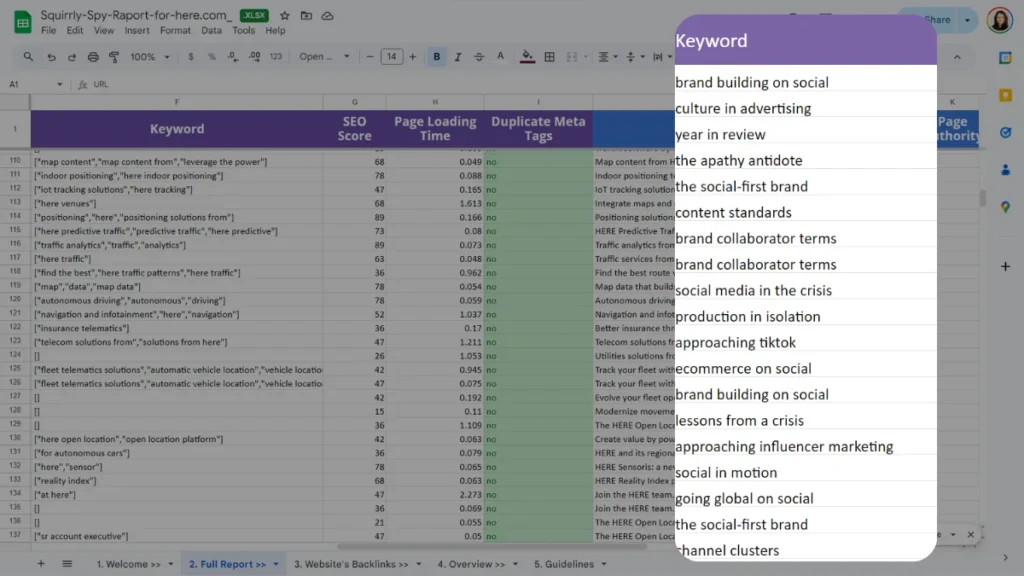Open Google Calendar side panel
Image resolution: width=1024 pixels, height=576 pixels.
click(x=1005, y=58)
